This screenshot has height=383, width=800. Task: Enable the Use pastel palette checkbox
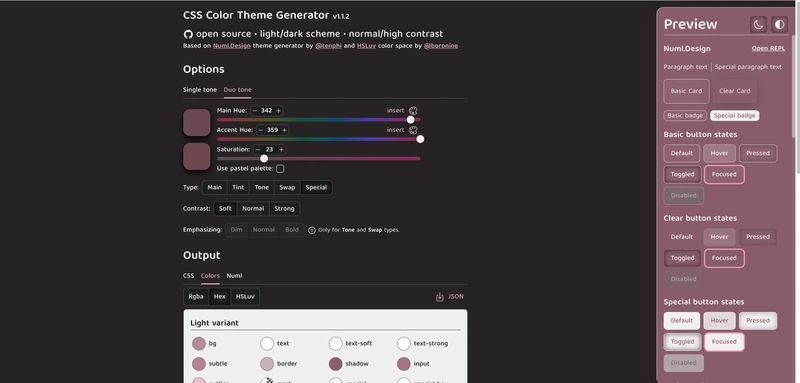(x=280, y=168)
